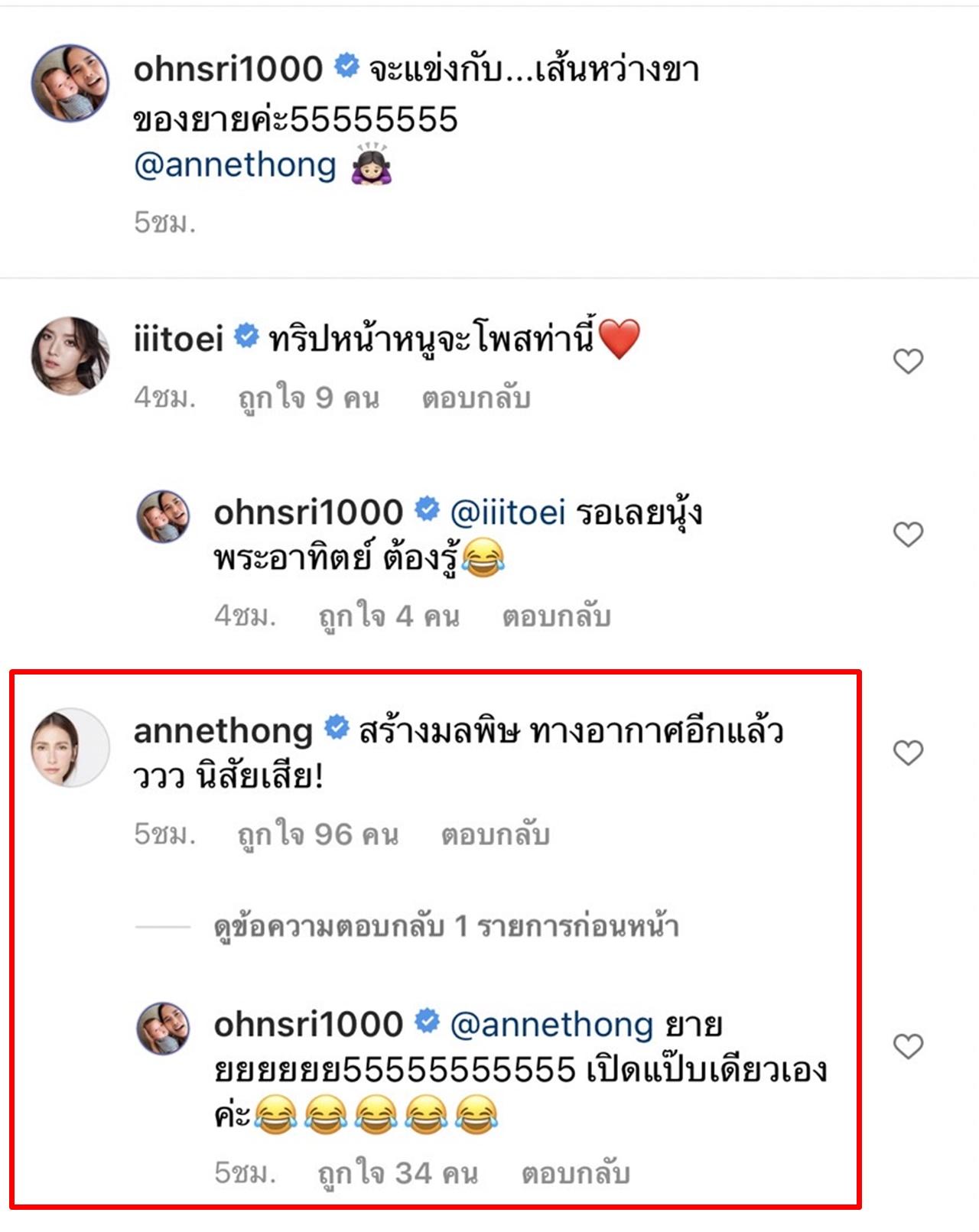
Task: Open the iiitoei username next to the comment
Action: 178,339
